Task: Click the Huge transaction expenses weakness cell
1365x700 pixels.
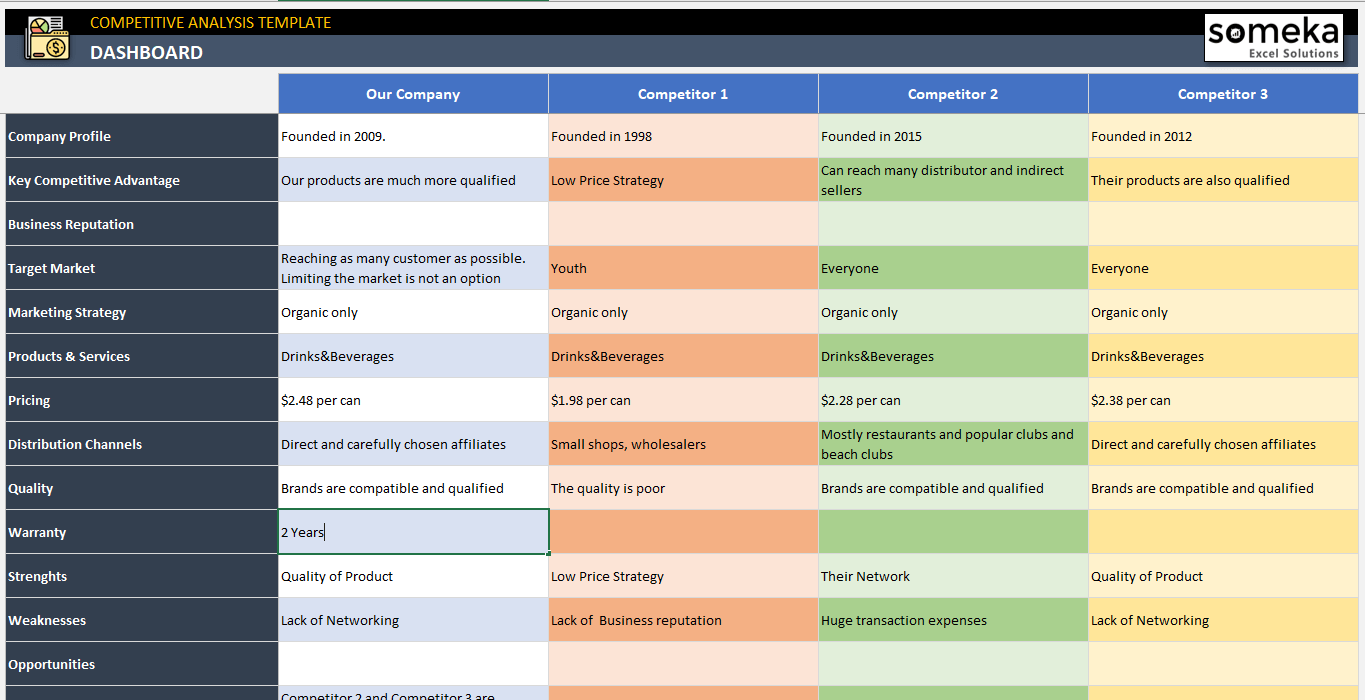Action: pos(953,620)
